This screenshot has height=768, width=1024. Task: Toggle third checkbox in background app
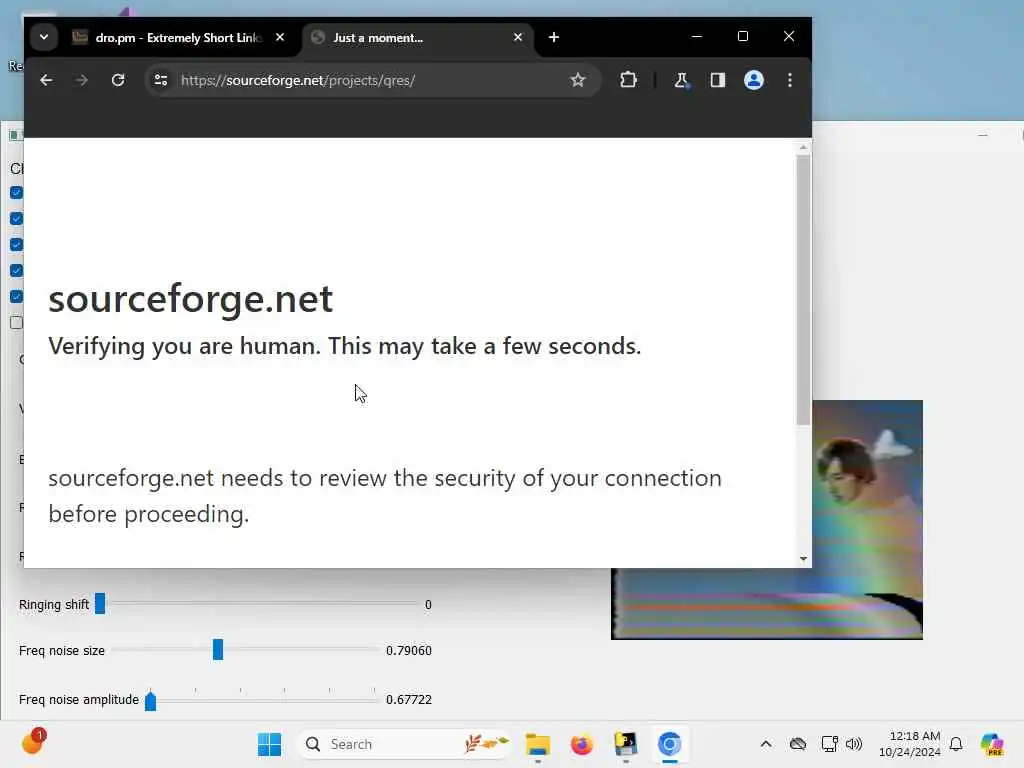[16, 245]
